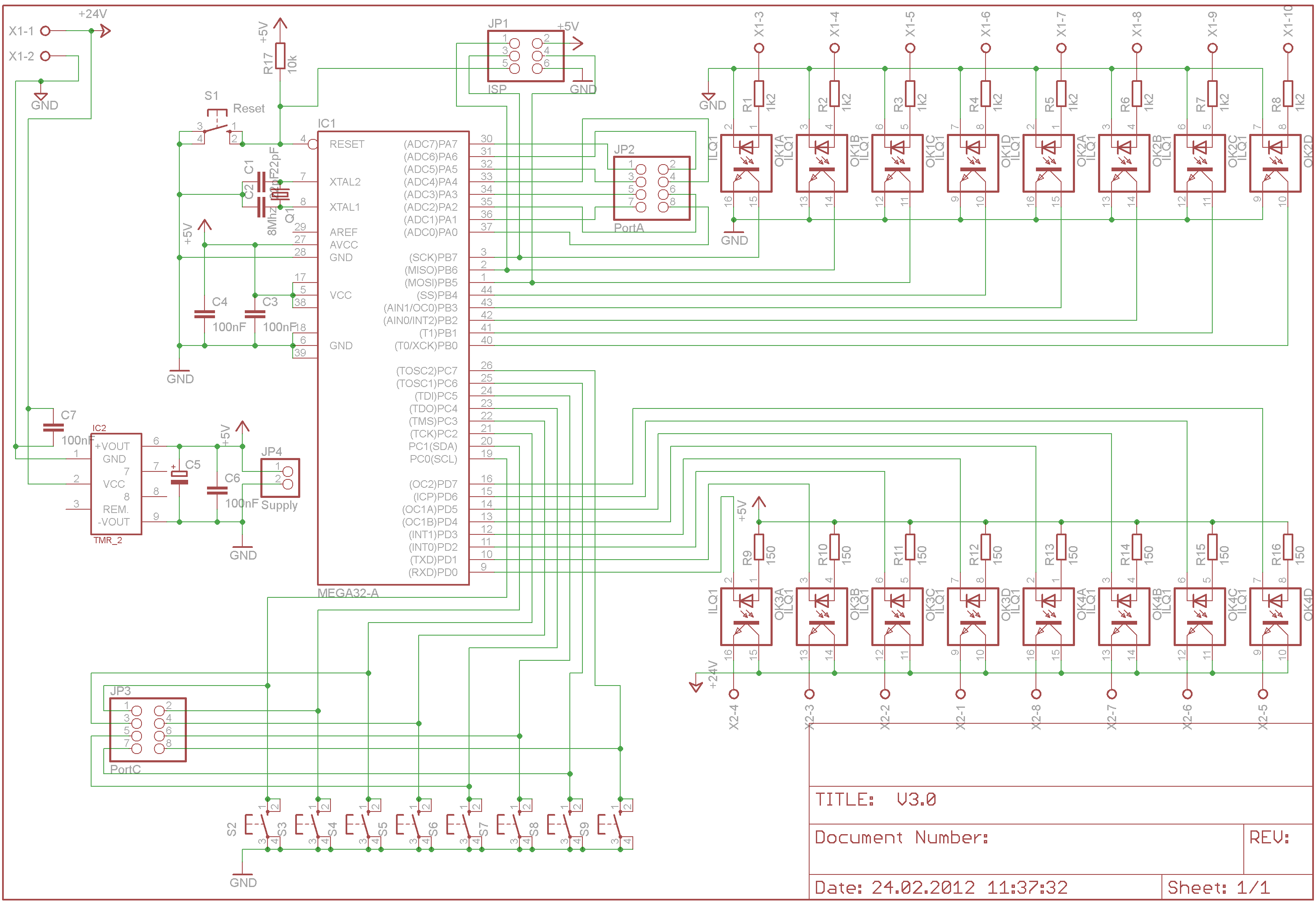Select the OK1A optocoupler symbol

pos(746,163)
